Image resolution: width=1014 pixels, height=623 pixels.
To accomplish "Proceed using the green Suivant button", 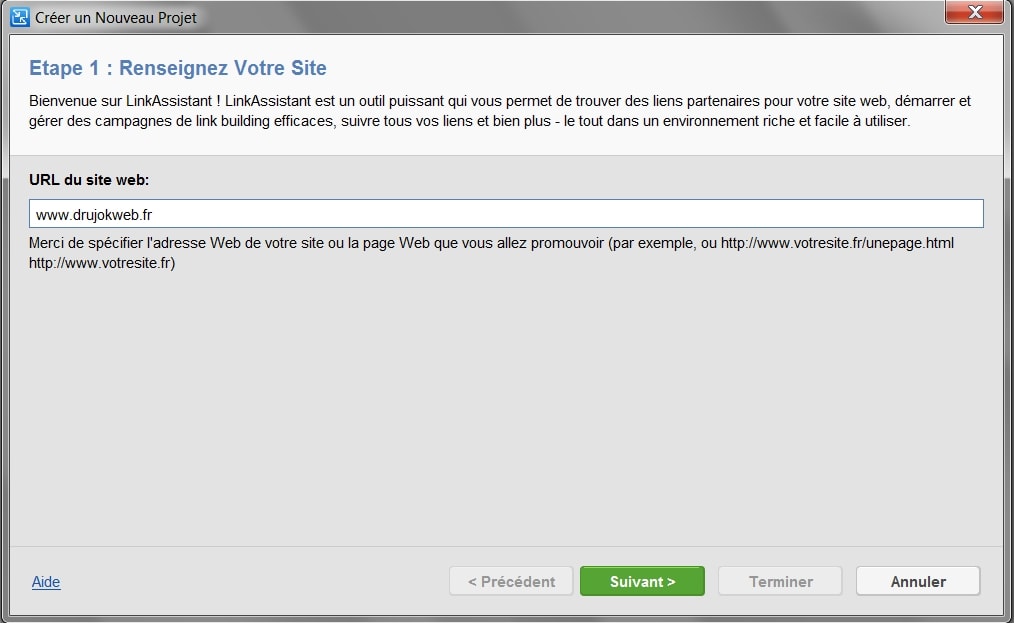I will tap(642, 581).
